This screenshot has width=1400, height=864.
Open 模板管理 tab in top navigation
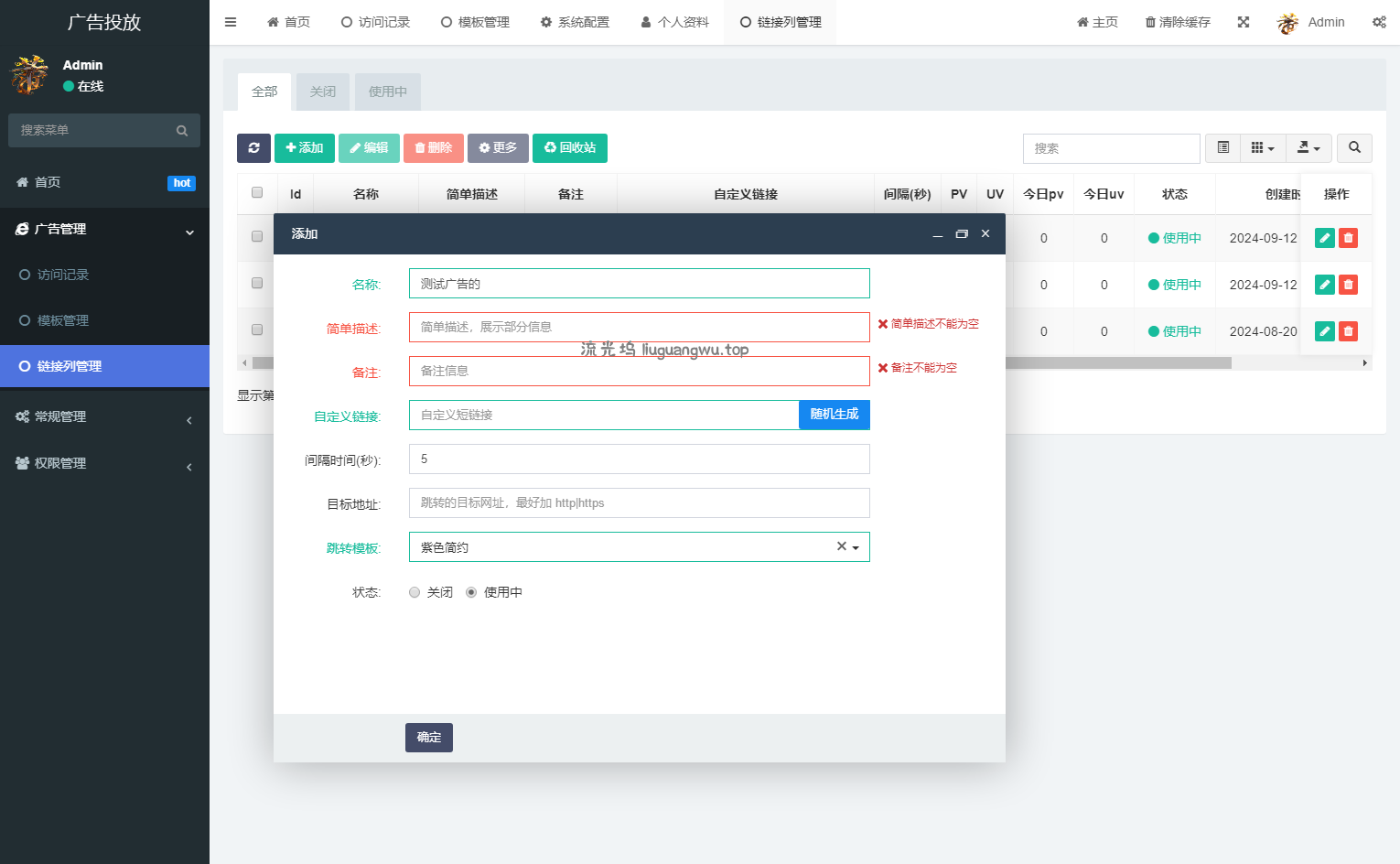point(475,22)
